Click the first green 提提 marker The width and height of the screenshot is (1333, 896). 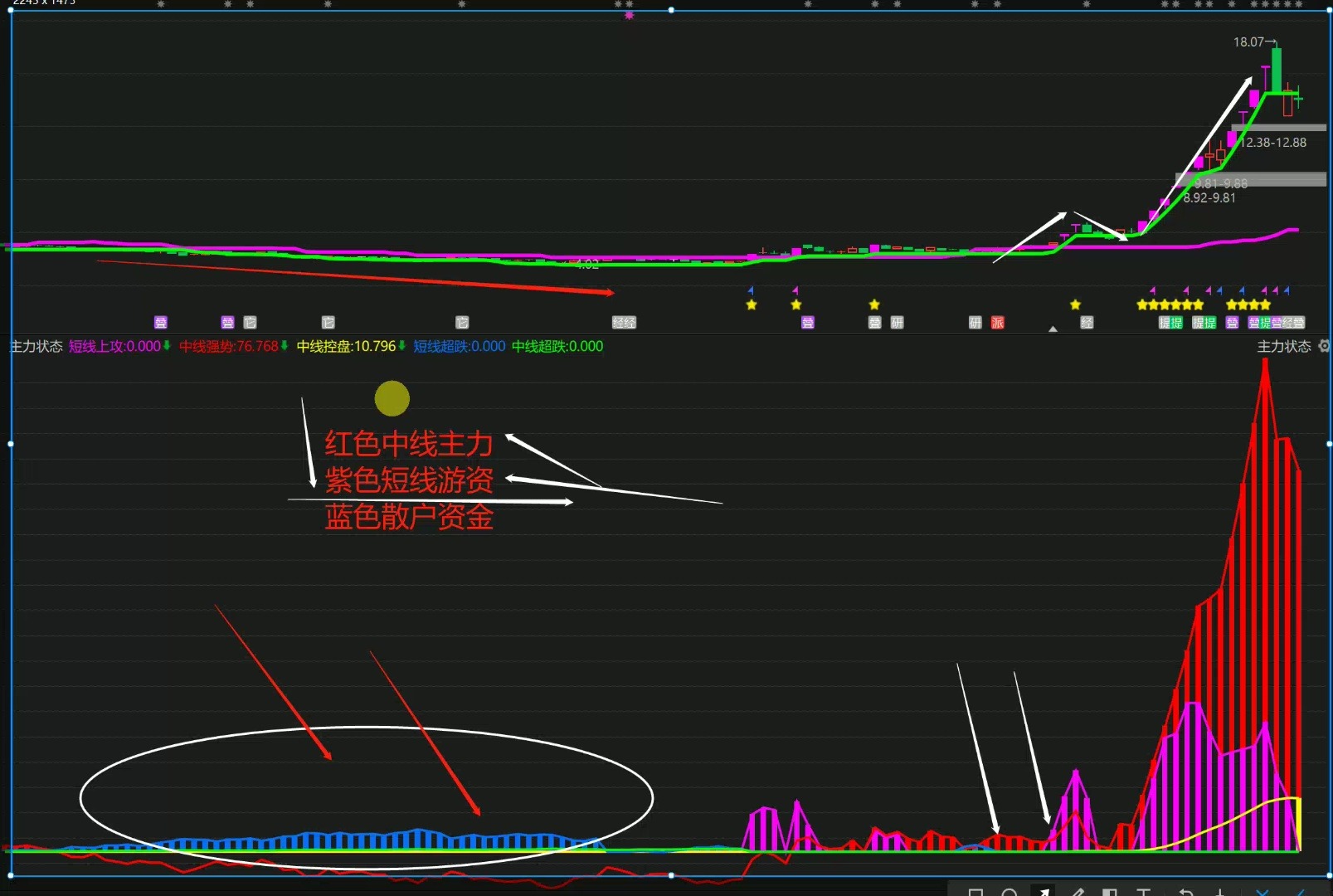click(1170, 322)
